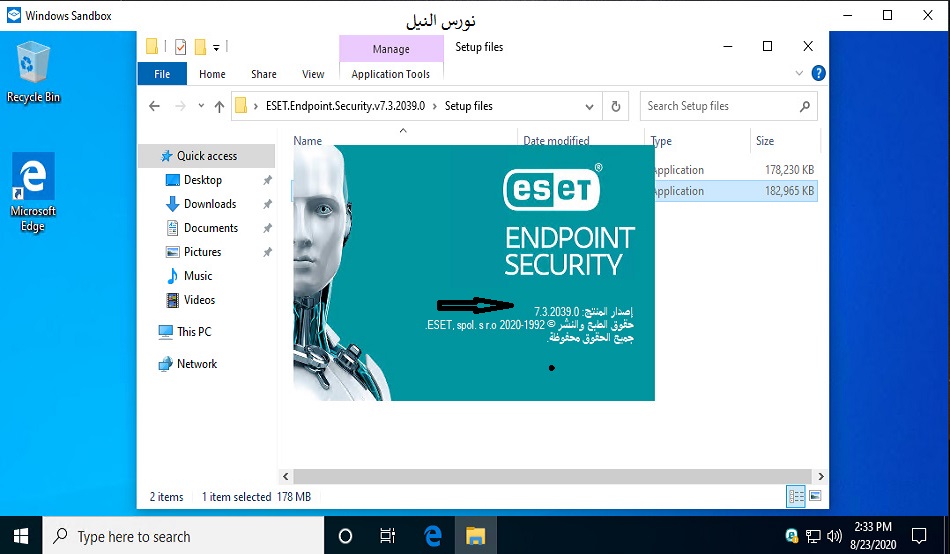
Task: Open File Explorer help question mark
Action: coord(818,73)
